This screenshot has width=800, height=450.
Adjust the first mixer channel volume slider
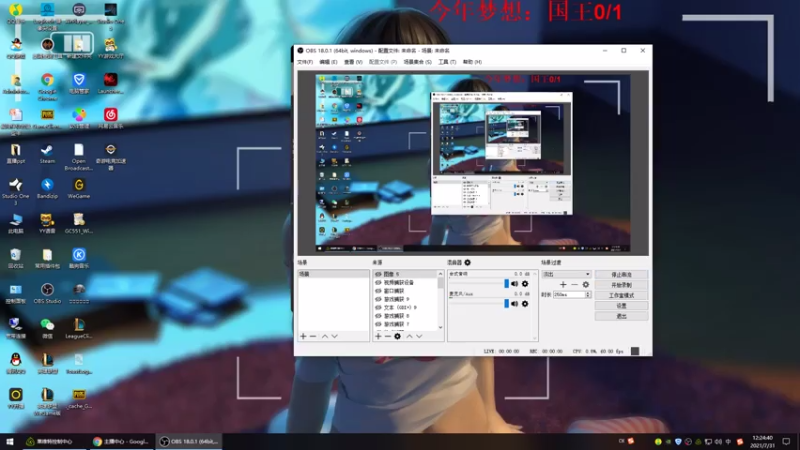(479, 284)
